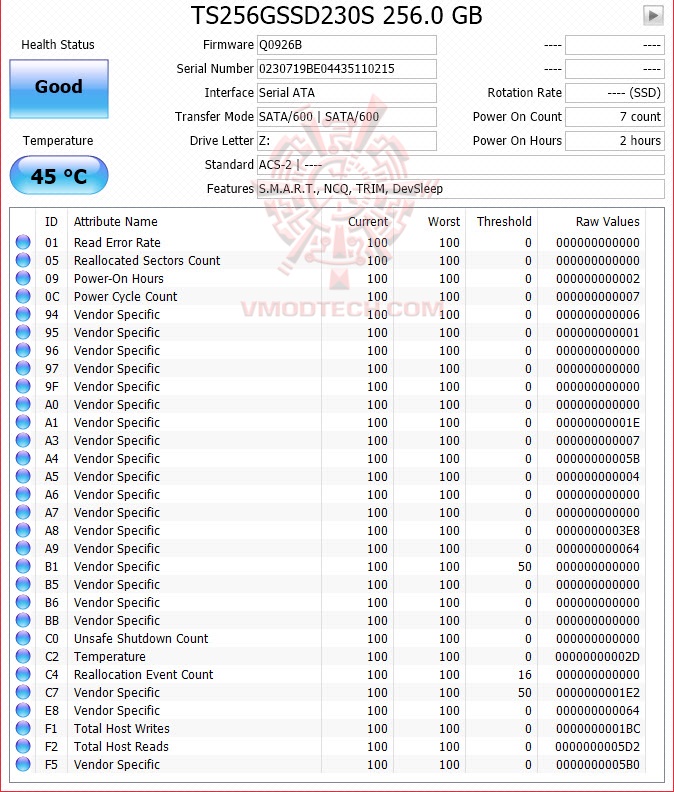Click raw value 0000000001E
This screenshot has height=792, width=674.
(598, 423)
